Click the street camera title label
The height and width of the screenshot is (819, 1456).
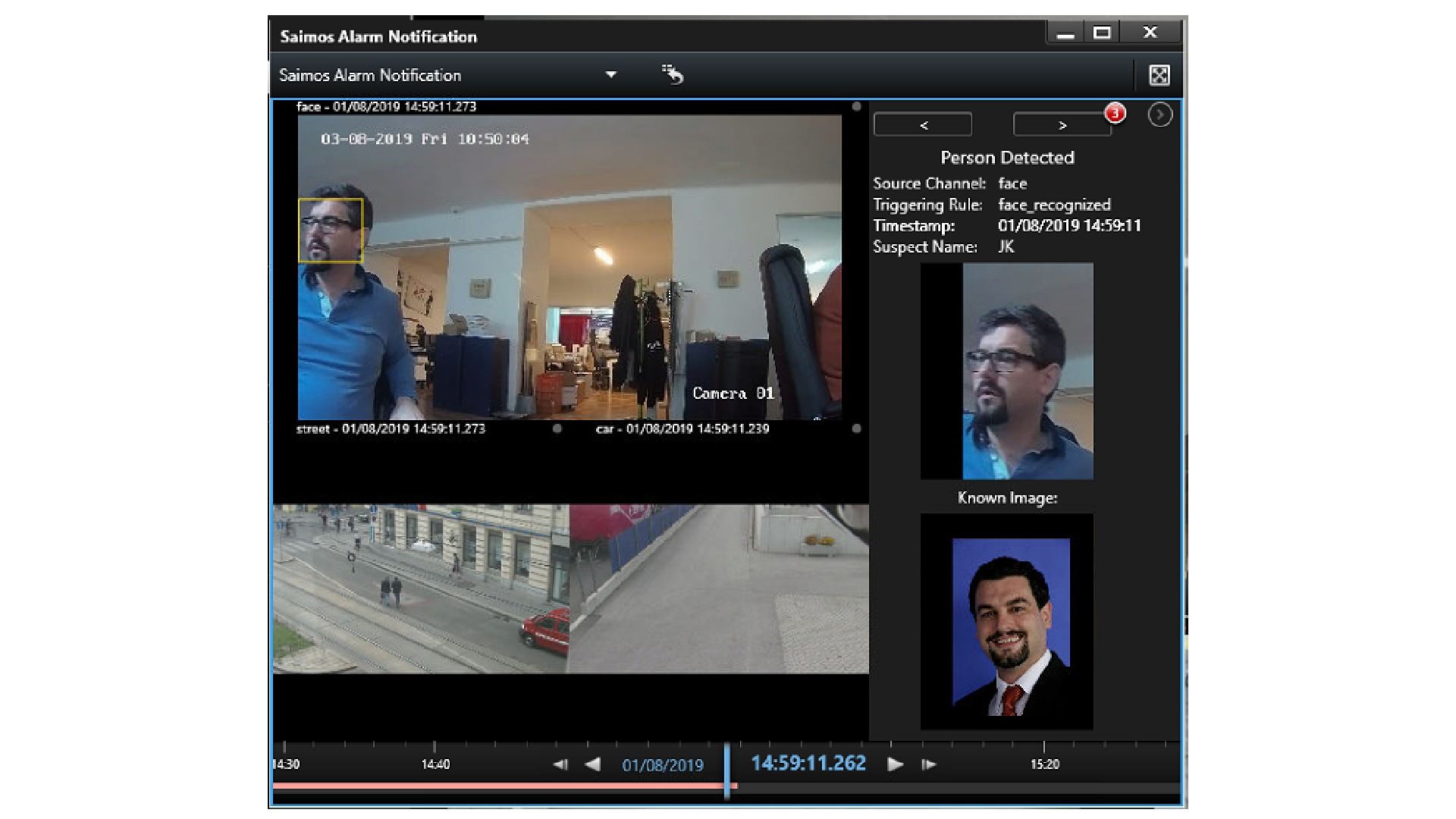(391, 428)
